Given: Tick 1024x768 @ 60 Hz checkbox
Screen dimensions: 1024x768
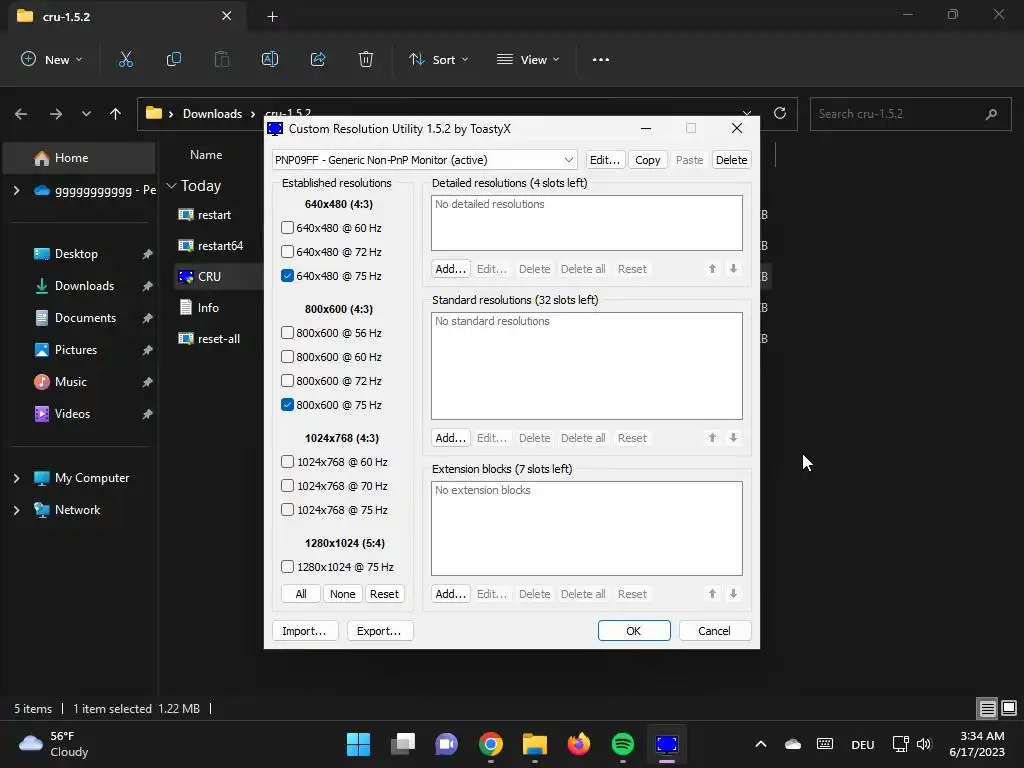Looking at the screenshot, I should [x=287, y=462].
